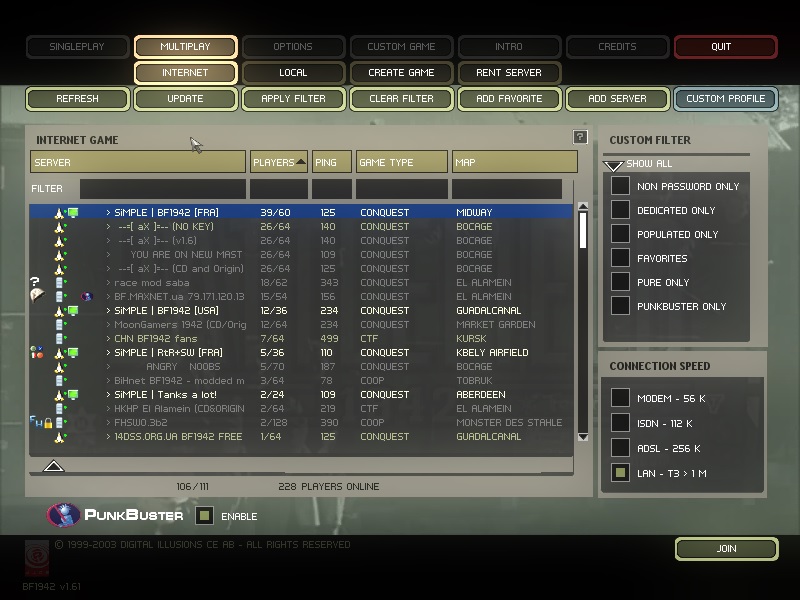Click the Join button
The width and height of the screenshot is (800, 600).
coord(727,548)
